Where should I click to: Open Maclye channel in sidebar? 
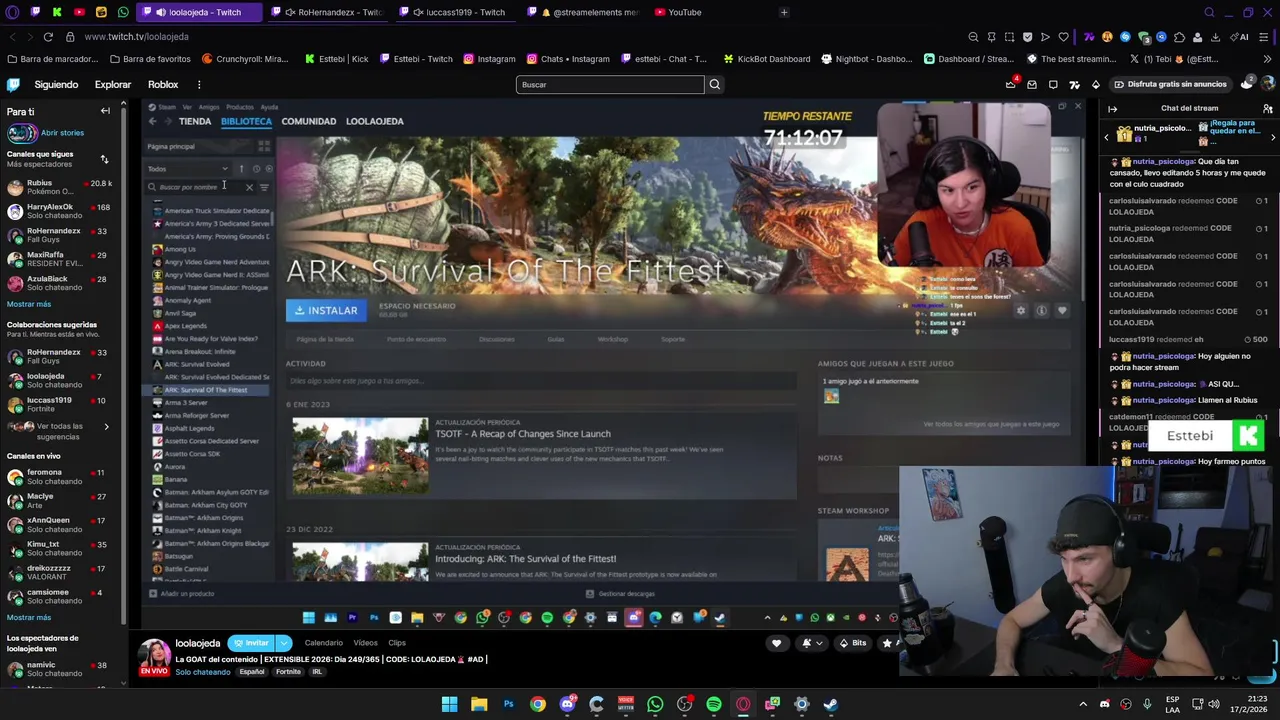click(60, 500)
